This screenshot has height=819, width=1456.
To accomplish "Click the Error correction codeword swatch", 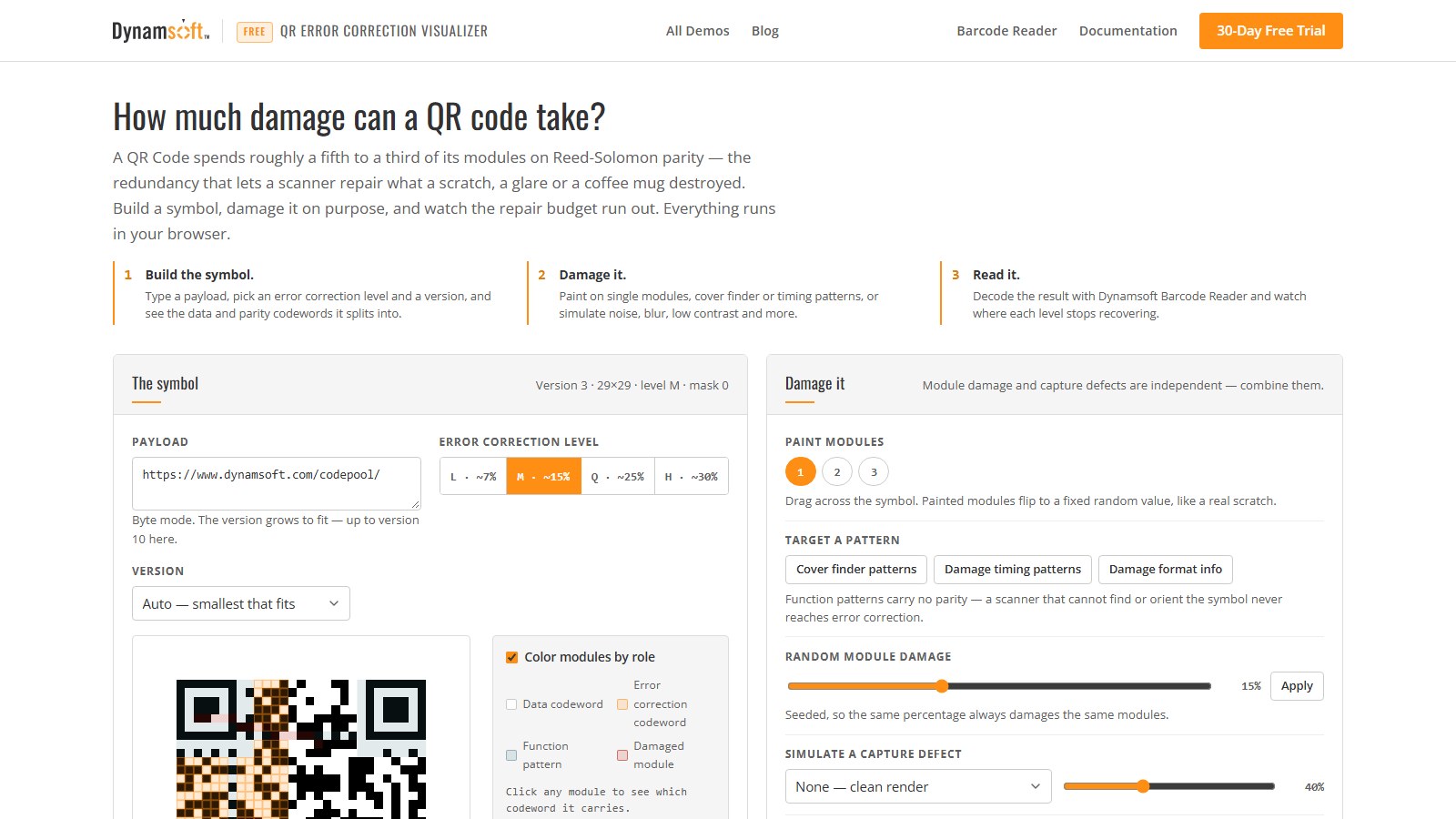I will [x=622, y=704].
